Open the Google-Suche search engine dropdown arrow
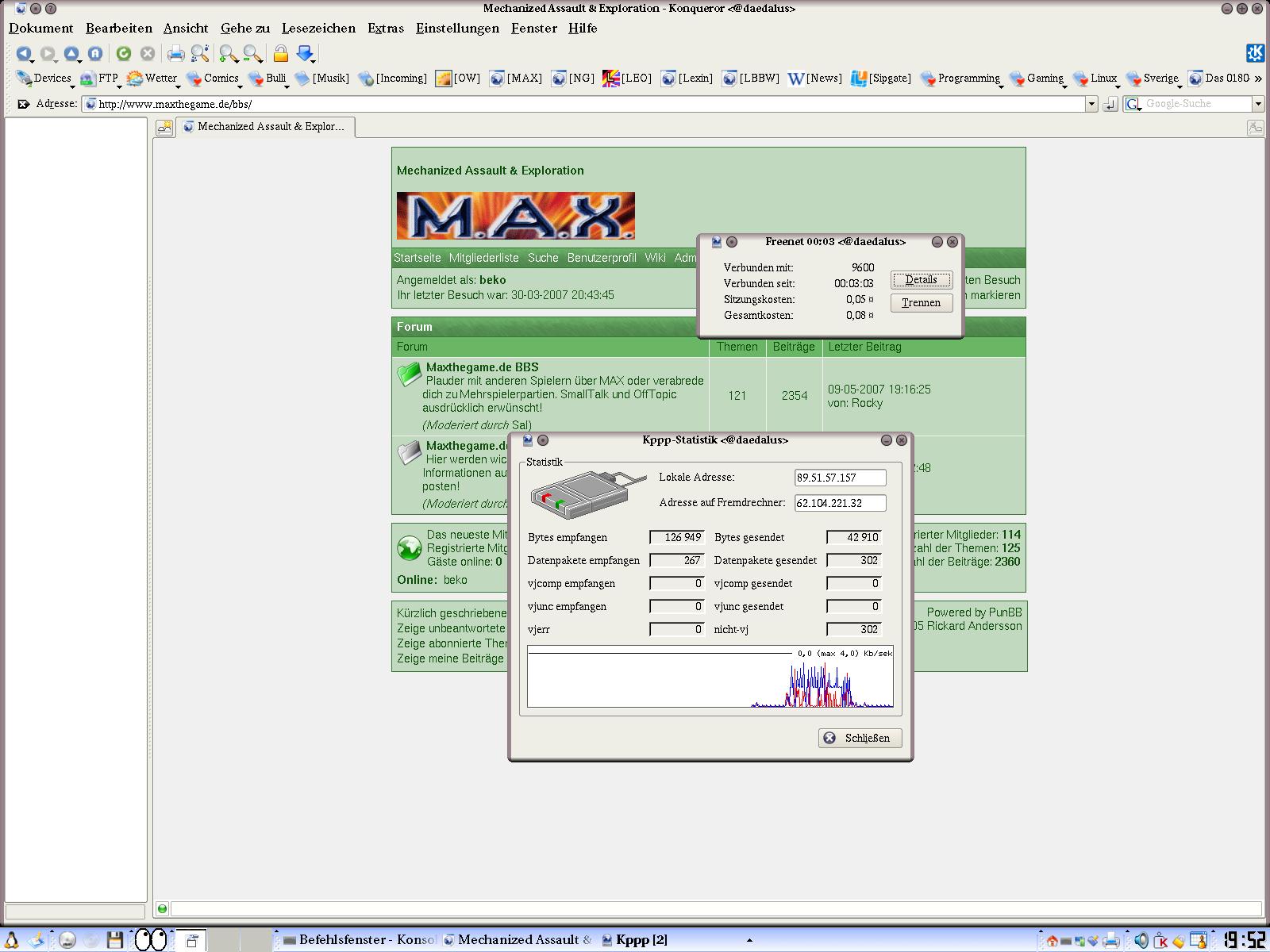The height and width of the screenshot is (952, 1270). point(1257,104)
